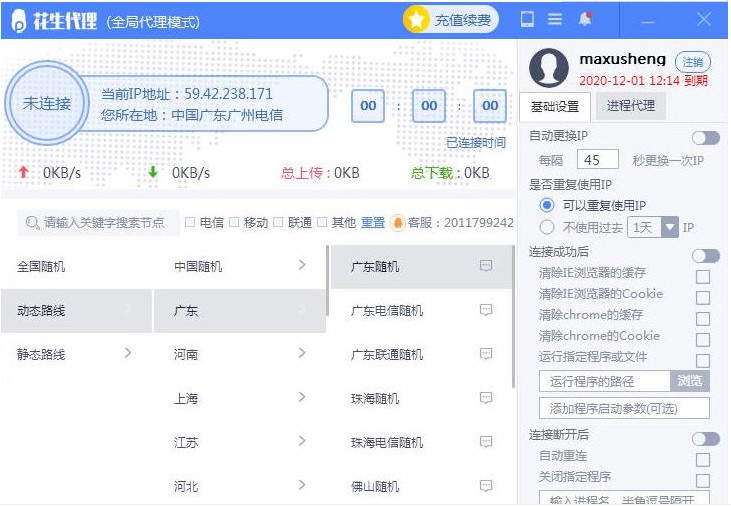731x506 pixels.
Task: Click the message icon beside 广东电信随机
Action: tap(486, 310)
